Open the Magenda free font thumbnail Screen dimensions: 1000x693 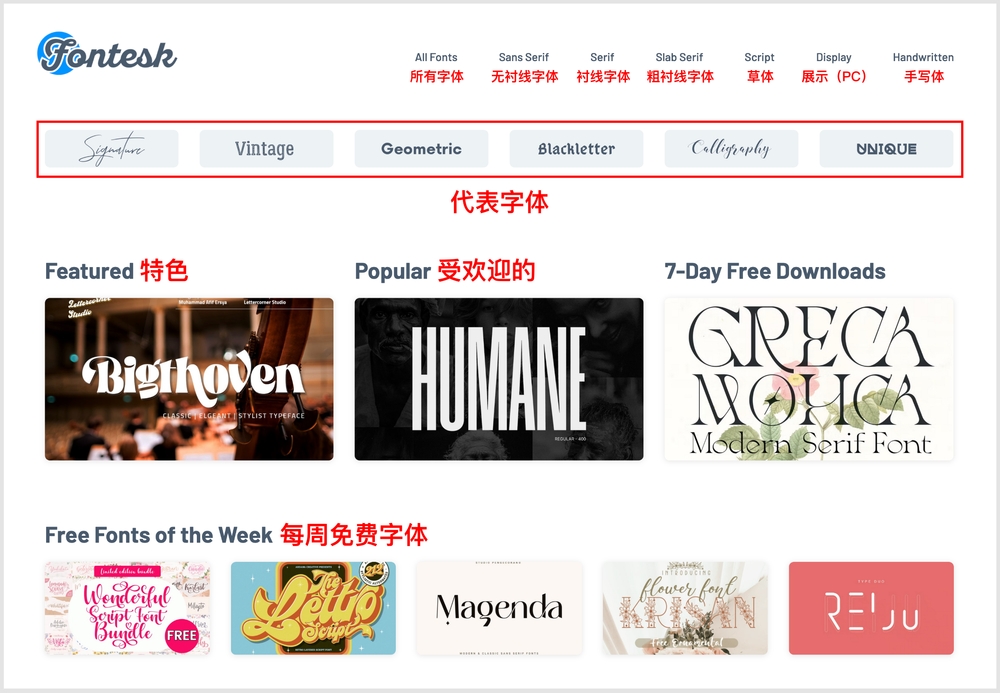(x=499, y=608)
